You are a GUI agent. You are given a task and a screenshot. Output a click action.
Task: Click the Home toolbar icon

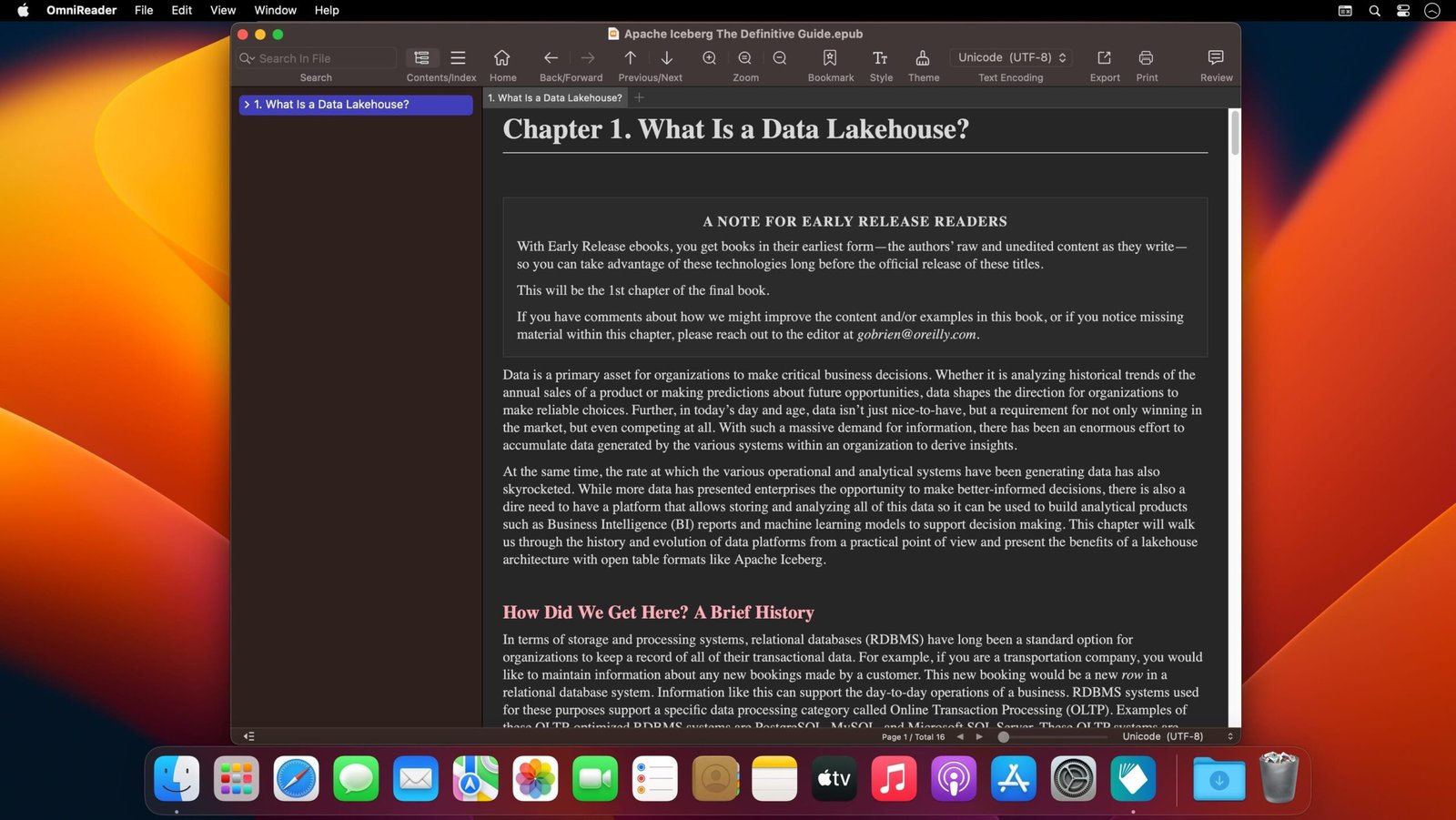coord(502,57)
